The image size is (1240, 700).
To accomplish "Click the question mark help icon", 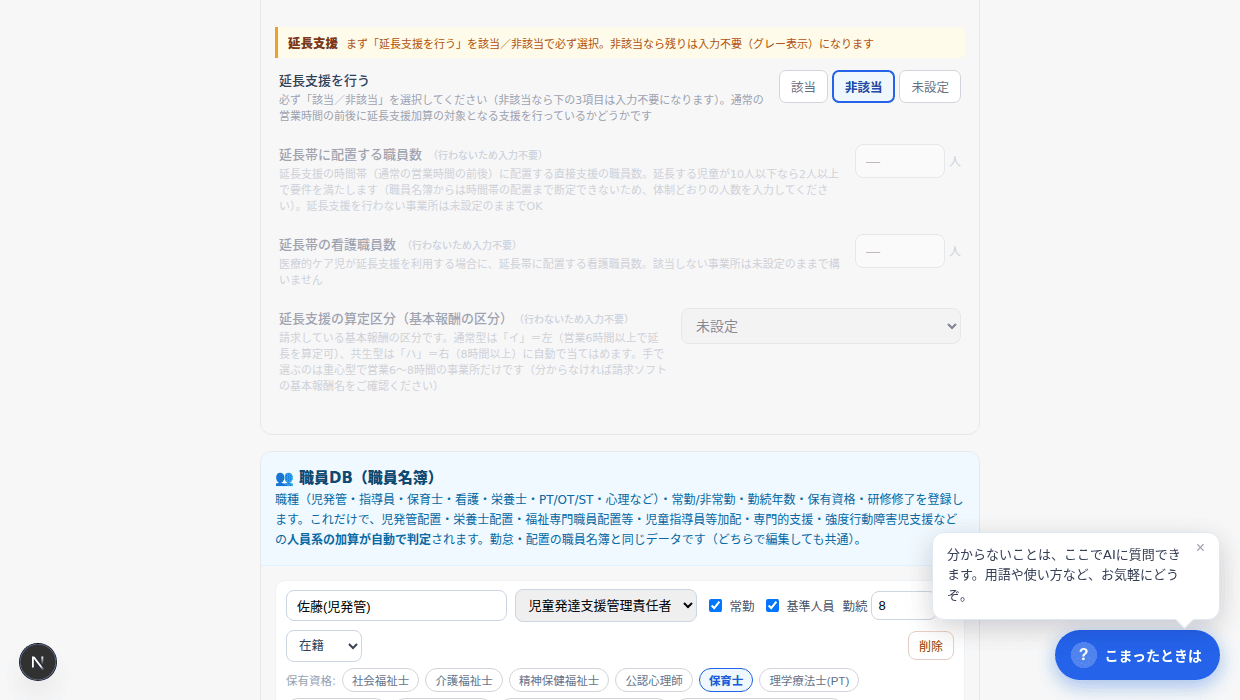I will pyautogui.click(x=1083, y=655).
